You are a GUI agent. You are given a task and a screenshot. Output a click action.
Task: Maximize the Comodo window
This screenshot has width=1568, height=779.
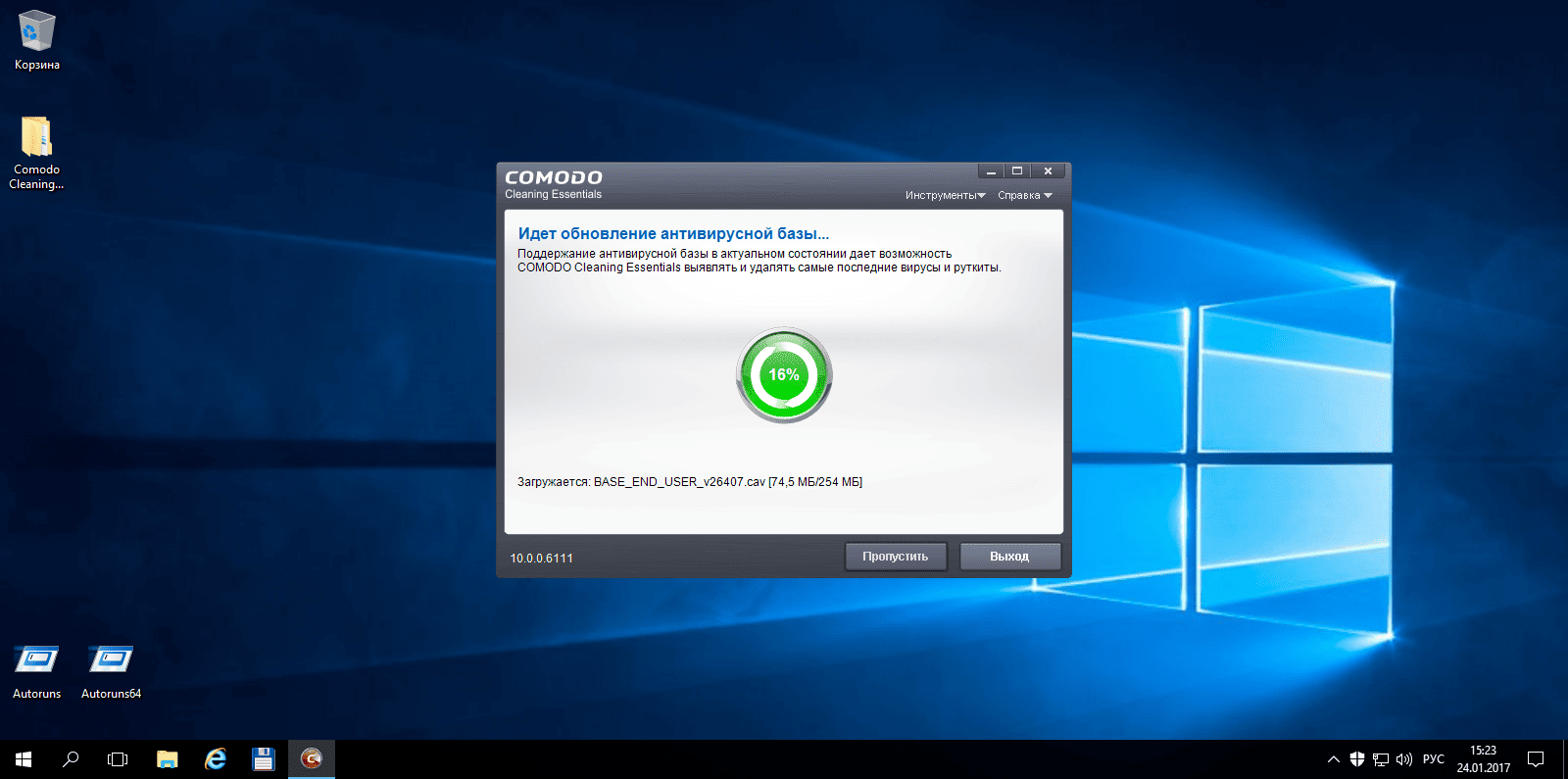coord(1017,170)
